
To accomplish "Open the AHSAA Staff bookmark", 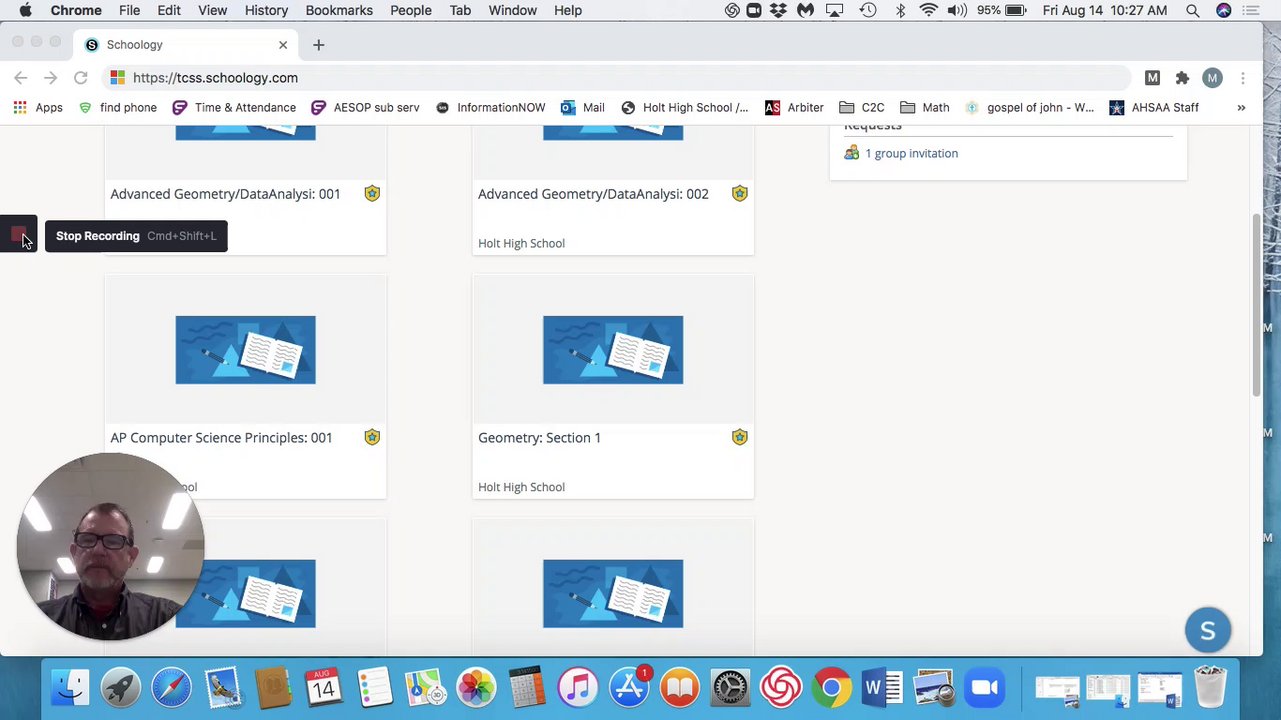I will point(1154,107).
